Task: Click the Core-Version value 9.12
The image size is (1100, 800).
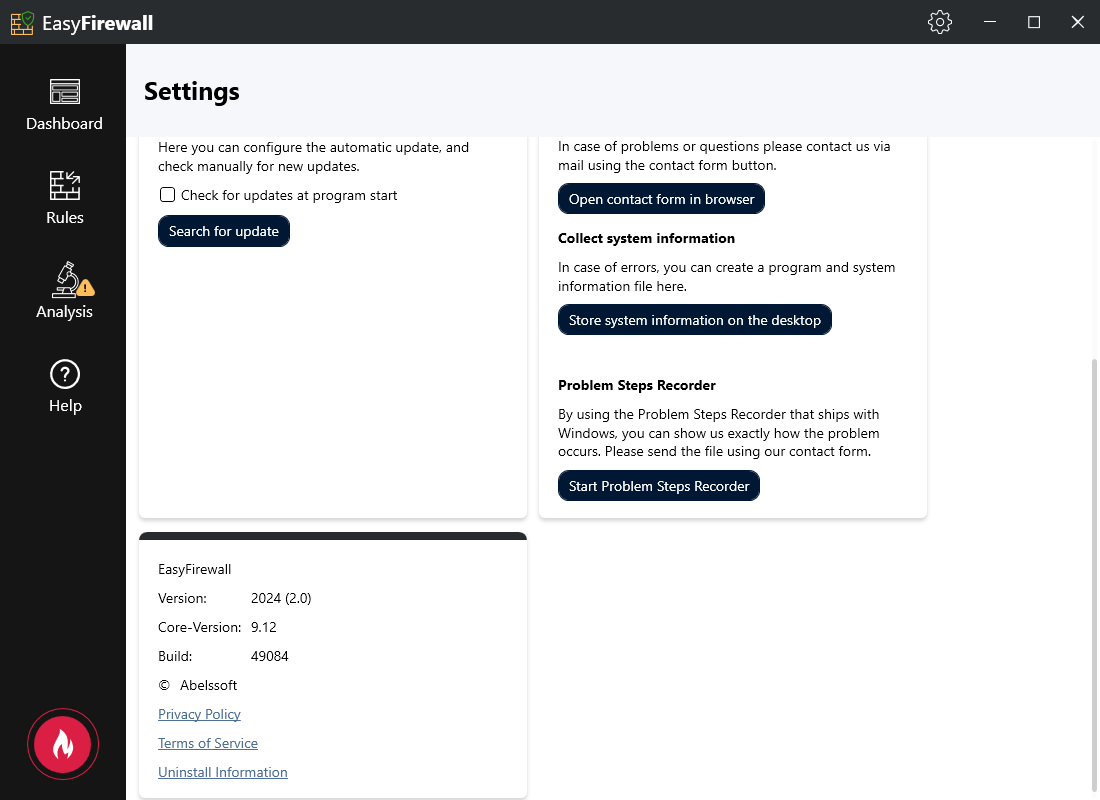Action: (264, 627)
